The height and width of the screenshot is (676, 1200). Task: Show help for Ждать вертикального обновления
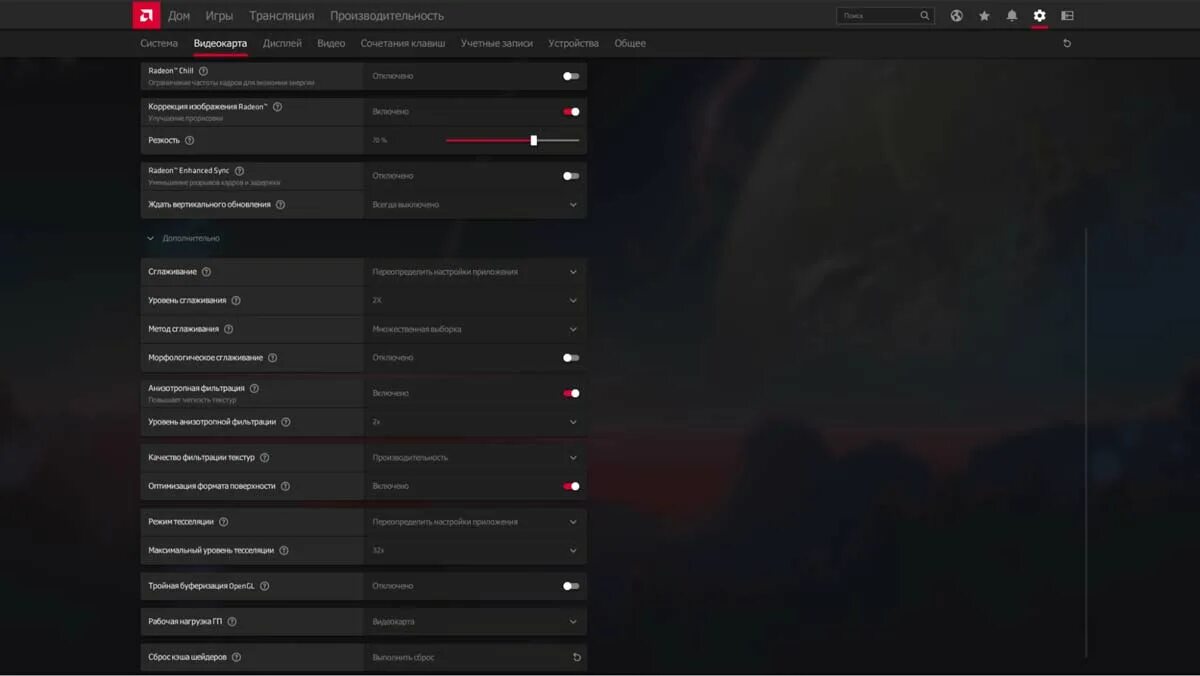tap(280, 204)
